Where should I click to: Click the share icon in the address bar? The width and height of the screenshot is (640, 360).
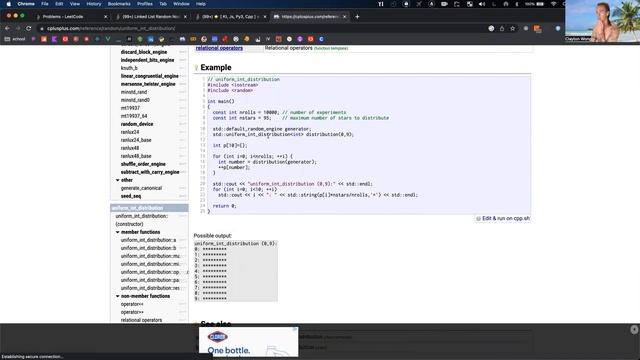coord(502,28)
